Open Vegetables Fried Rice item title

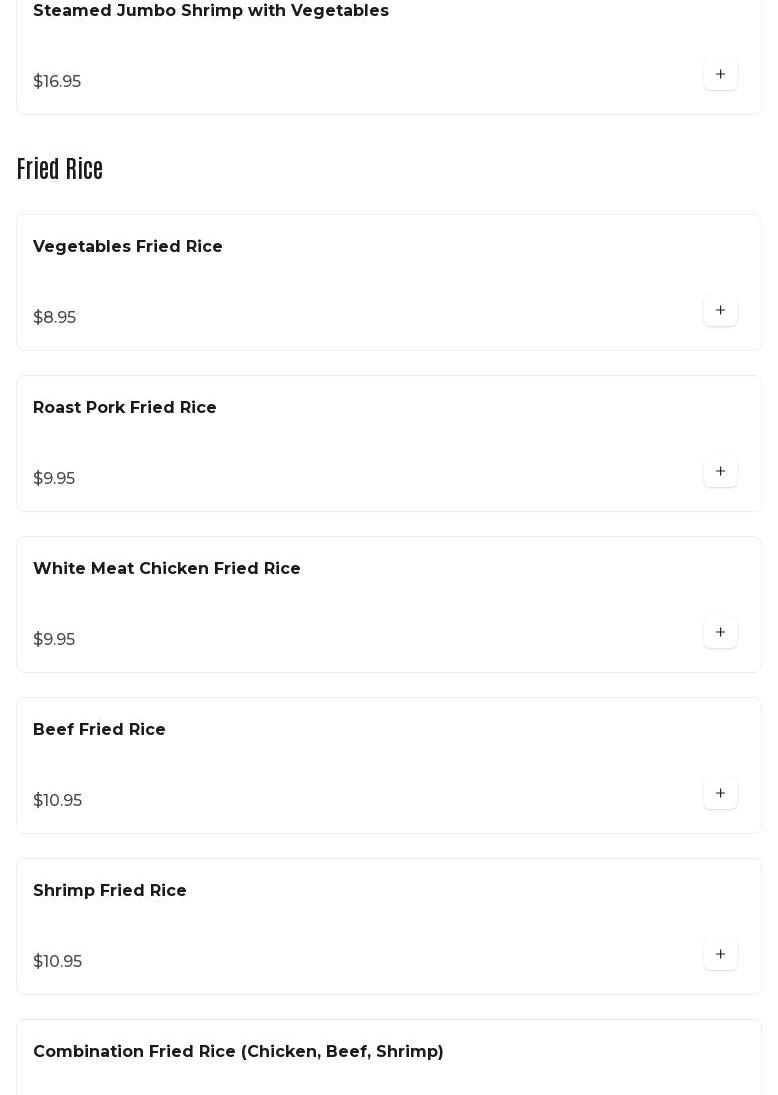[x=128, y=247]
